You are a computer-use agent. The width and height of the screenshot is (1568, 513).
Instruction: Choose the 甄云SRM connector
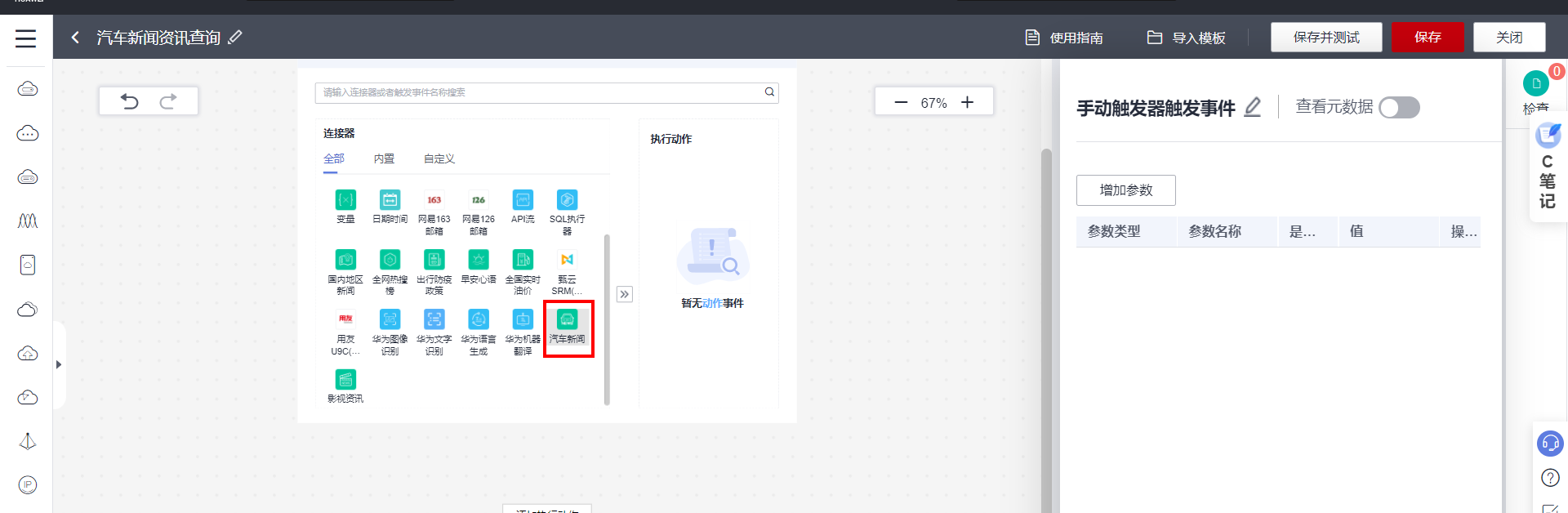point(567,260)
